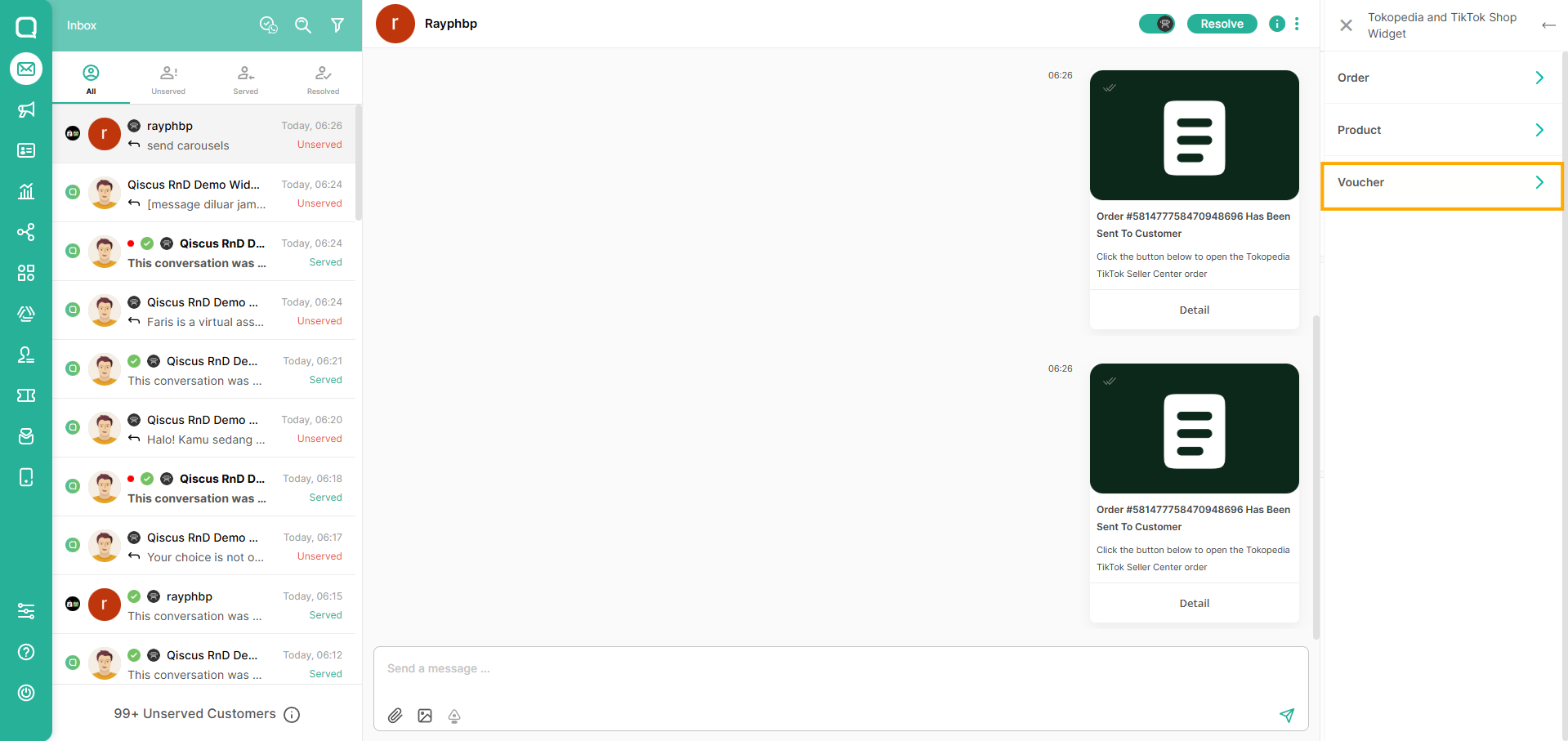Open the recycle triangle icon in sidebar

point(26,314)
